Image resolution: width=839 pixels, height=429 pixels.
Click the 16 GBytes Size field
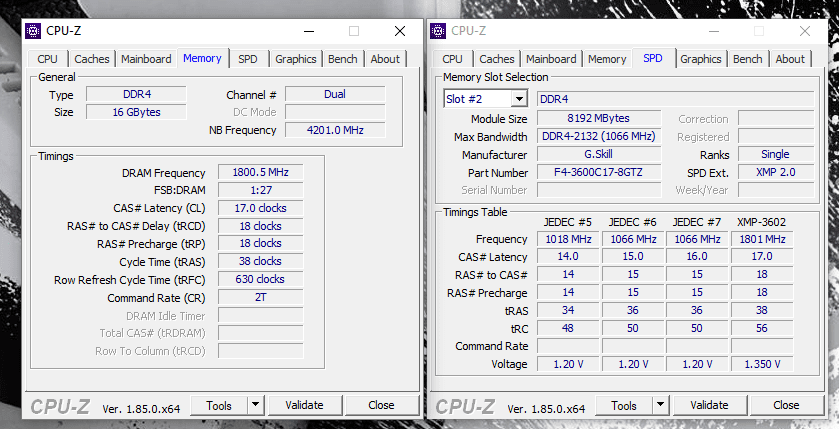click(x=136, y=112)
